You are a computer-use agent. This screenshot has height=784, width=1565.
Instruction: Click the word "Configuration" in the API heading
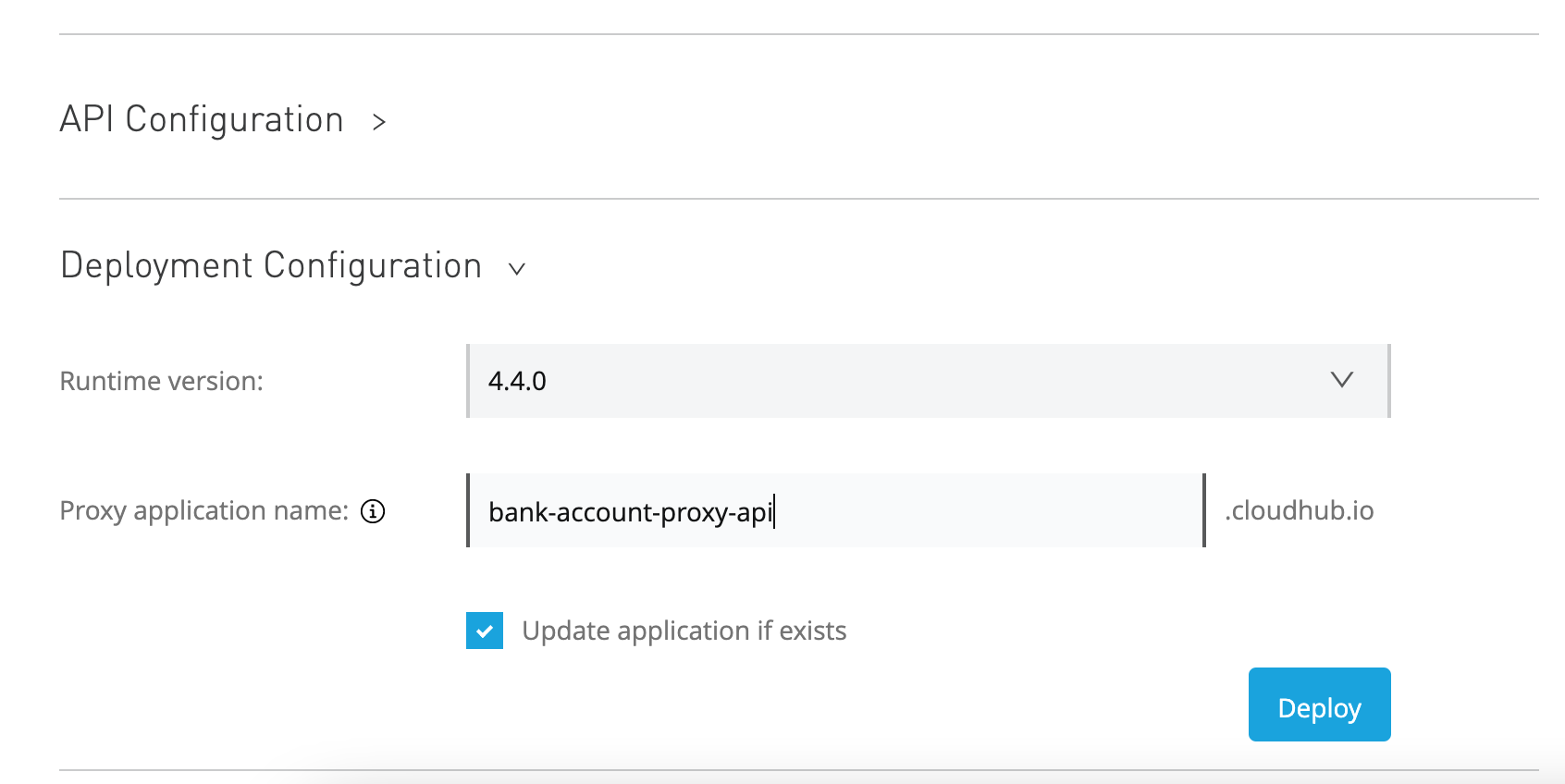point(235,121)
